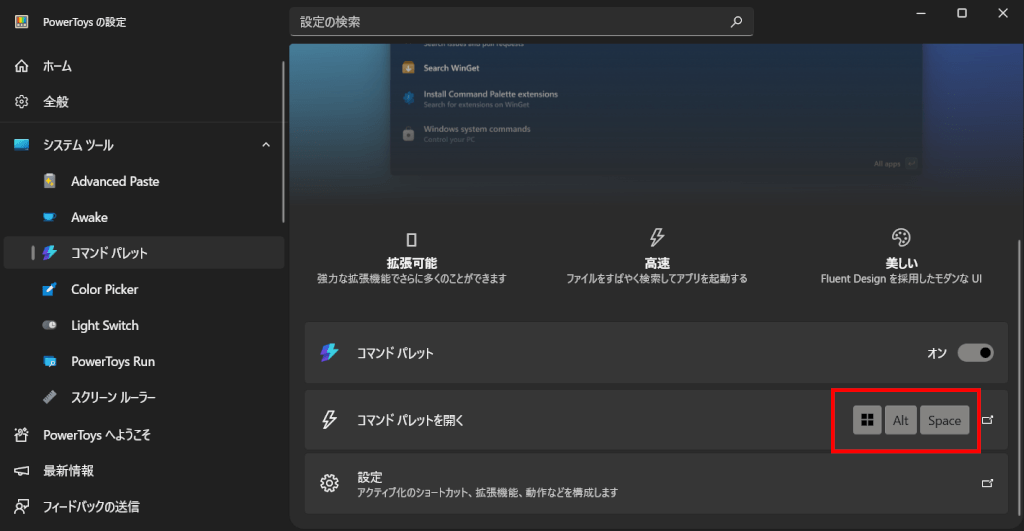1024x531 pixels.
Task: Click the gear icon in 設定 row
Action: 329,484
